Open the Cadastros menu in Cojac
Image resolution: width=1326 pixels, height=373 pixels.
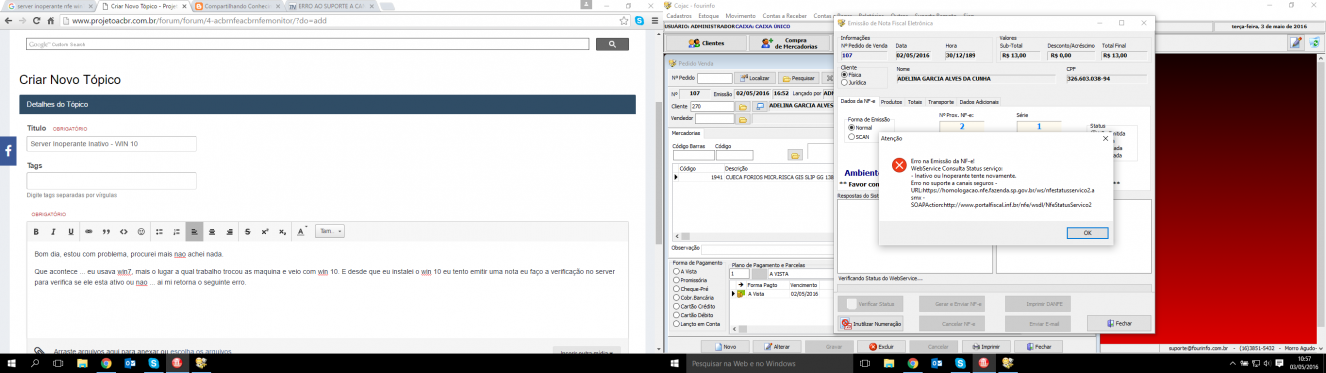pos(678,15)
